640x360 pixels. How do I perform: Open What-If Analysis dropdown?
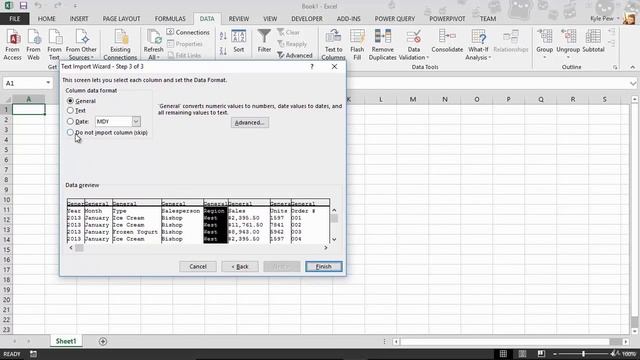tap(478, 53)
